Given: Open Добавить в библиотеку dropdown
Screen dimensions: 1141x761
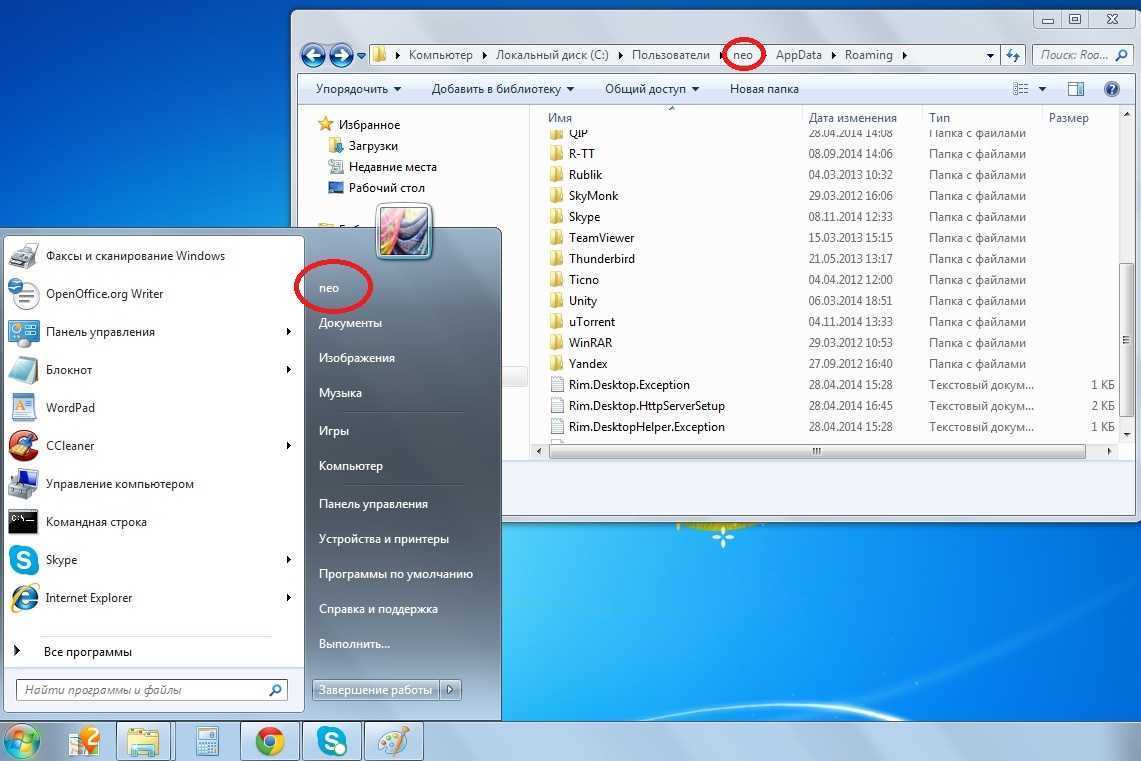Looking at the screenshot, I should (502, 89).
